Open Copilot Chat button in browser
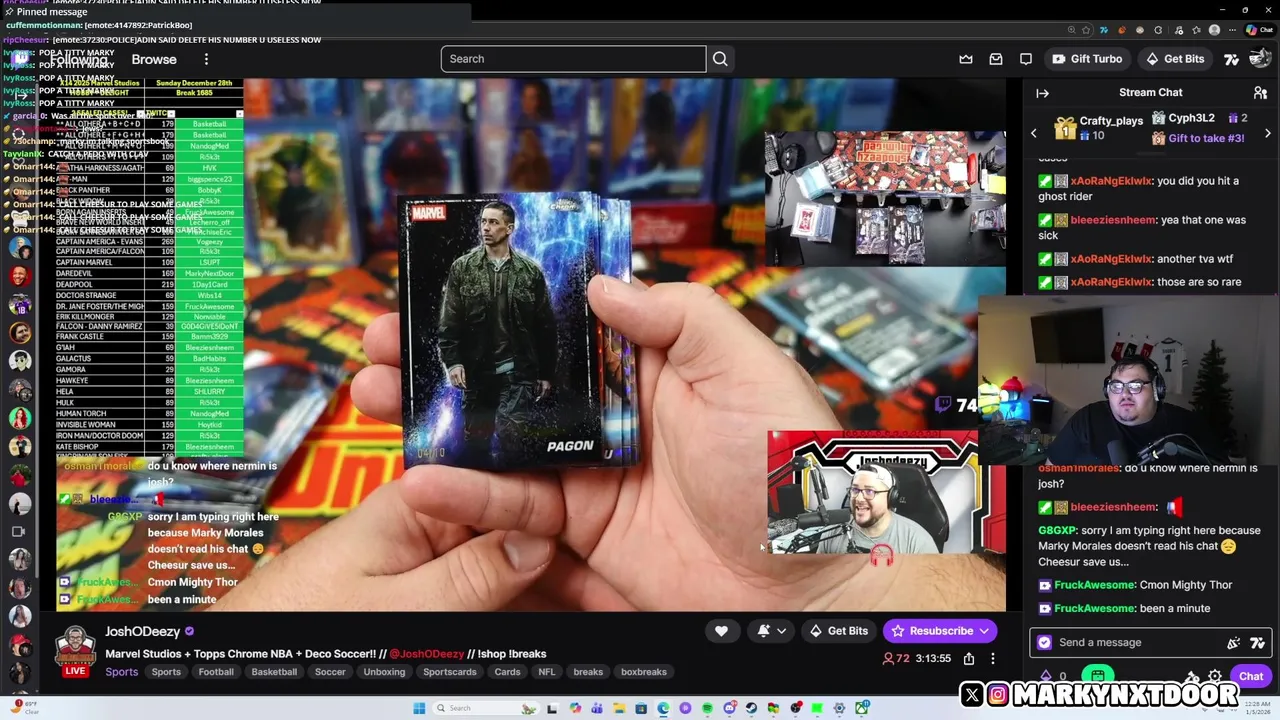The image size is (1280, 720). point(1259,30)
